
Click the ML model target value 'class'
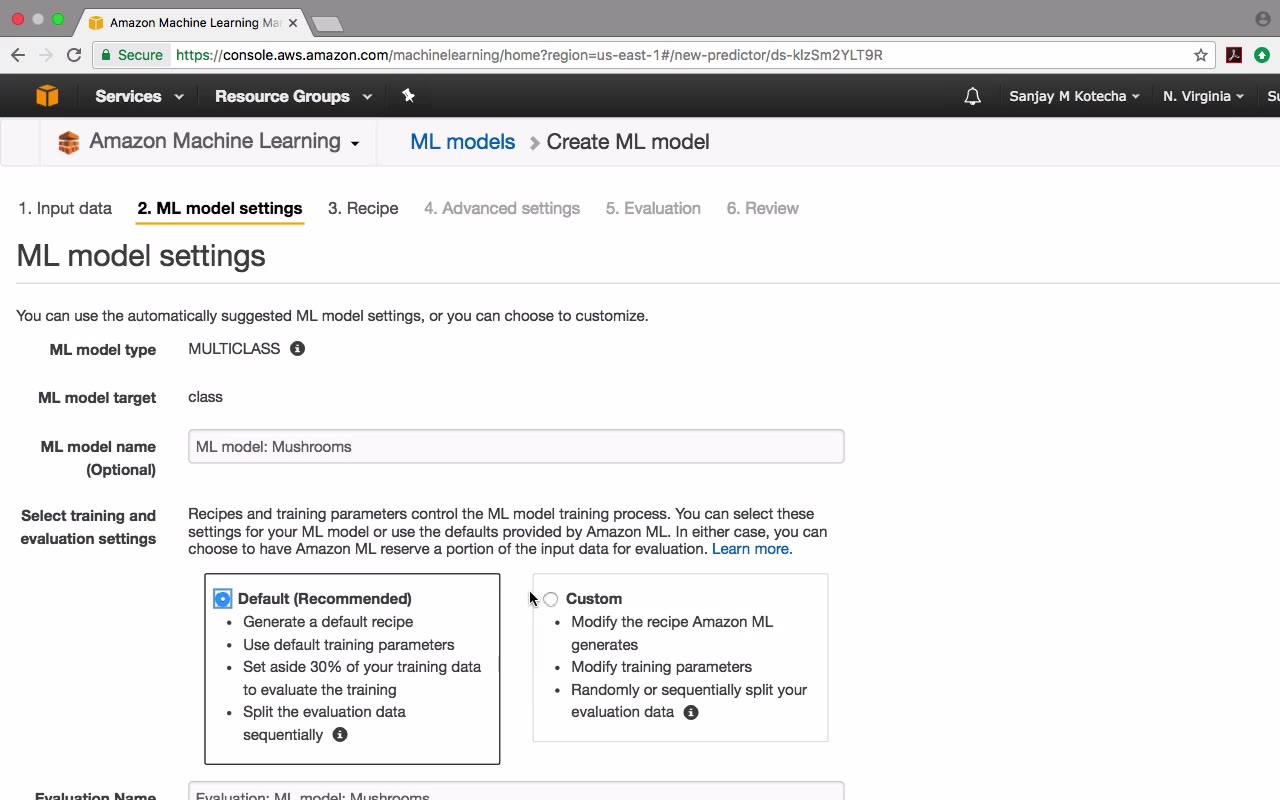pyautogui.click(x=205, y=397)
